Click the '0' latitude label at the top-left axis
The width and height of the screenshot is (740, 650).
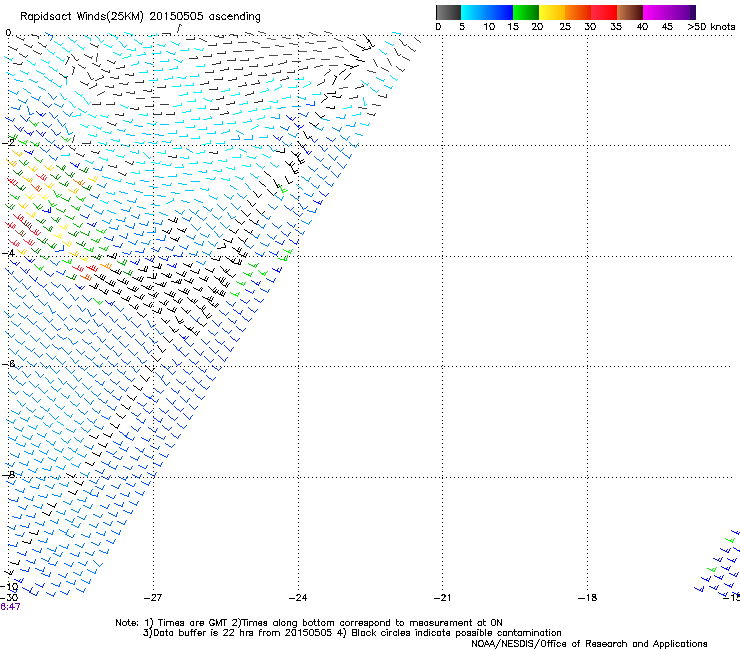coord(8,33)
